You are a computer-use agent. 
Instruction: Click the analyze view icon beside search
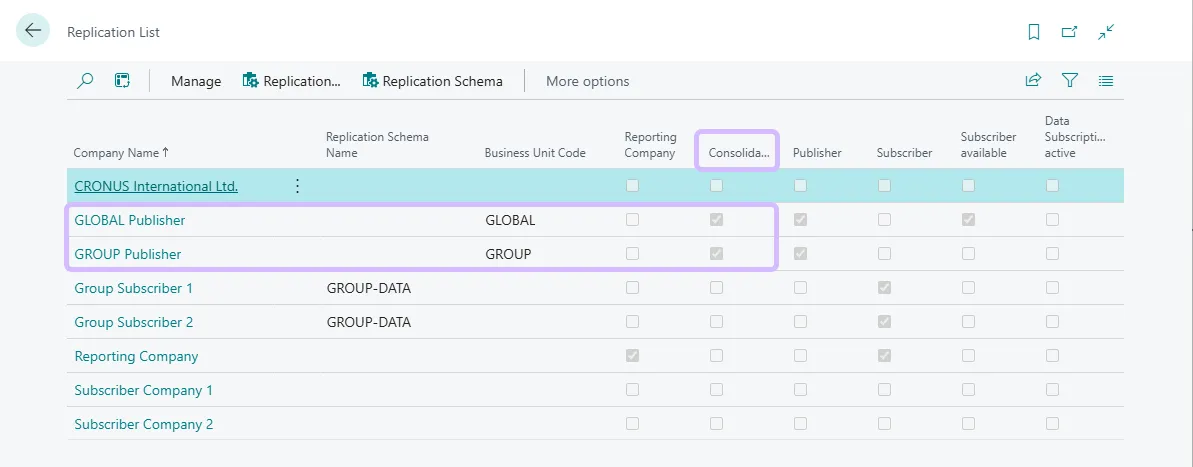pos(122,81)
